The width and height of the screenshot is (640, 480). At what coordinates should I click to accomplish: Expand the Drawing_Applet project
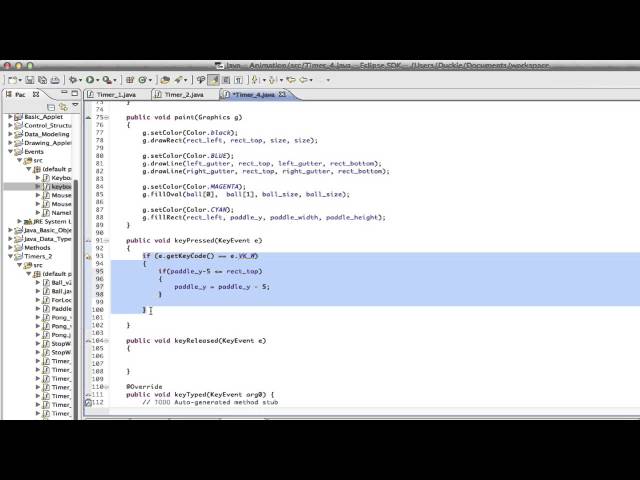tap(10, 143)
